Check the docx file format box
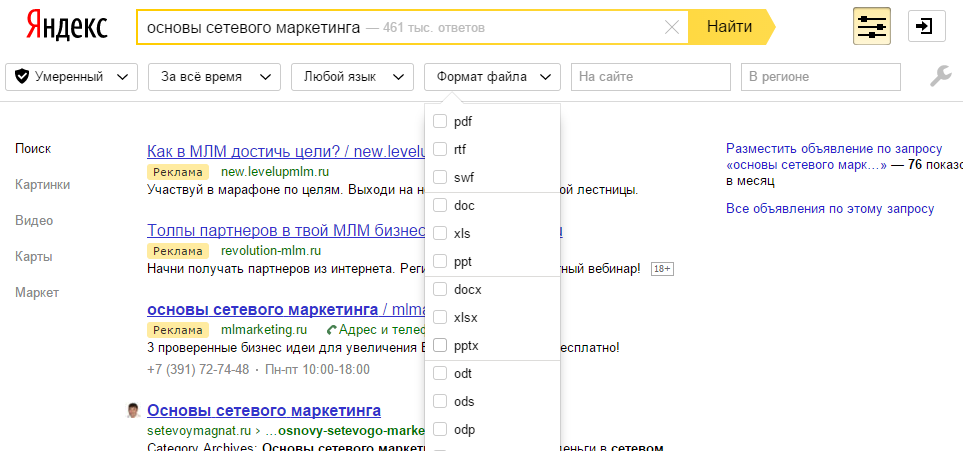This screenshot has height=451, width=963. 440,289
